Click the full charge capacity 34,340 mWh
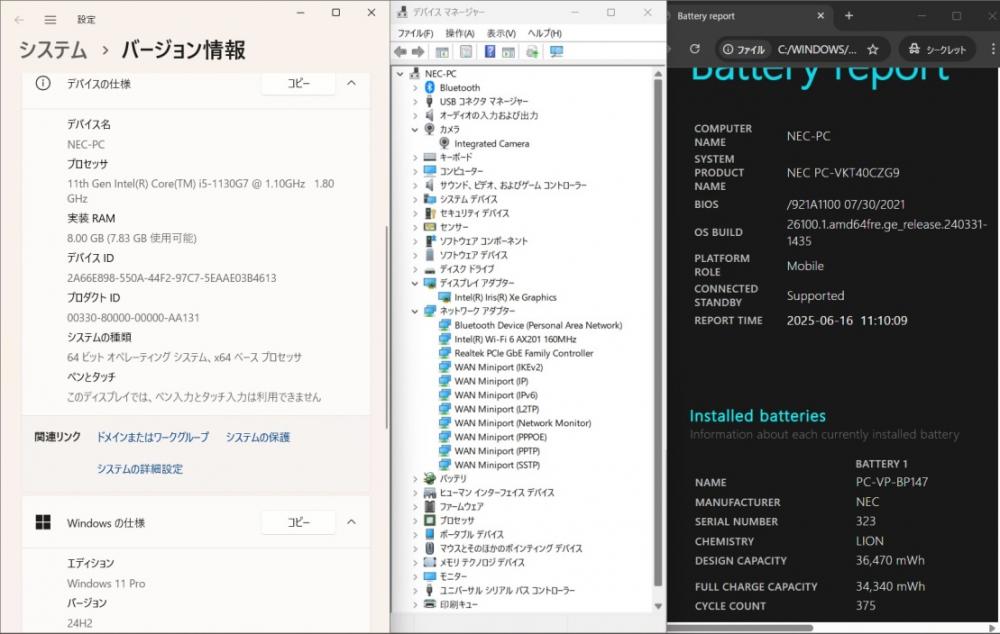The width and height of the screenshot is (1000, 634). point(890,586)
